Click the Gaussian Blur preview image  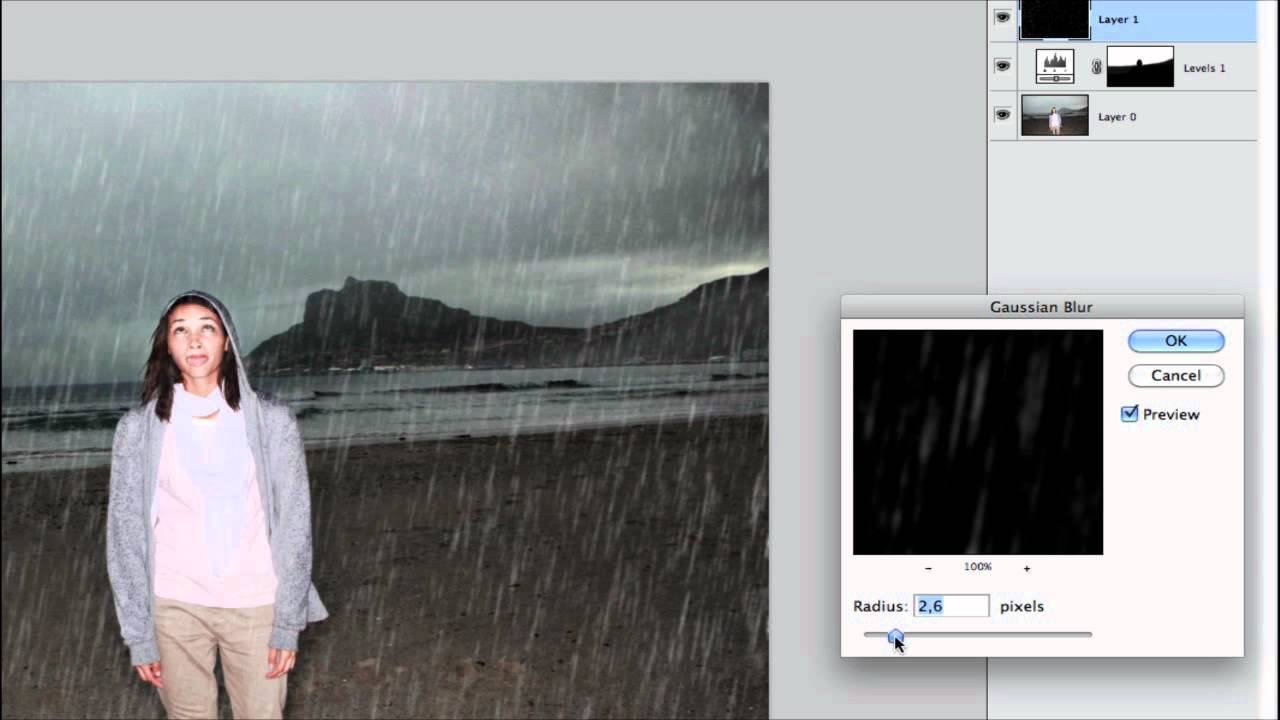978,442
